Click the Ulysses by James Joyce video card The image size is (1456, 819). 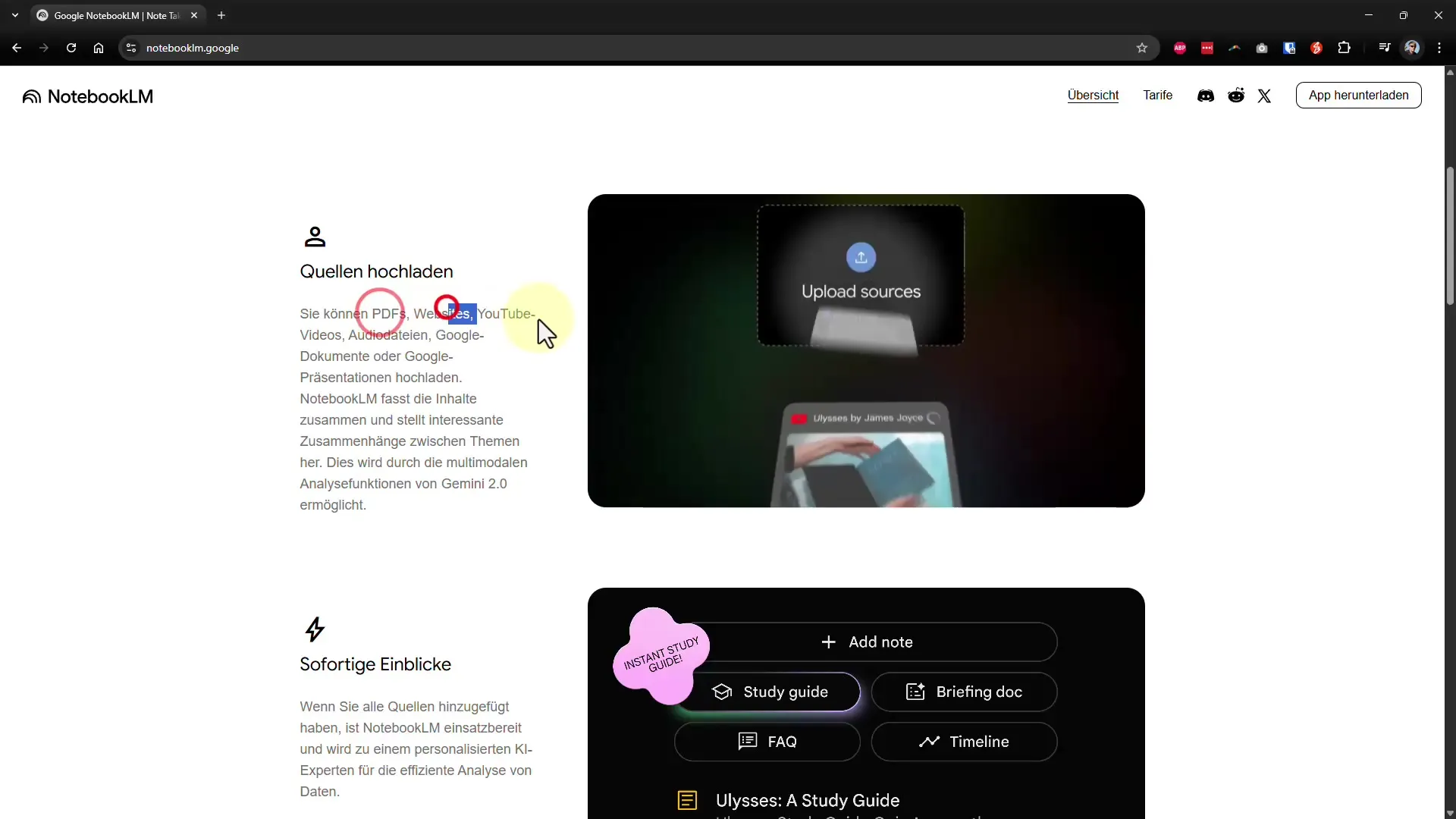click(865, 455)
